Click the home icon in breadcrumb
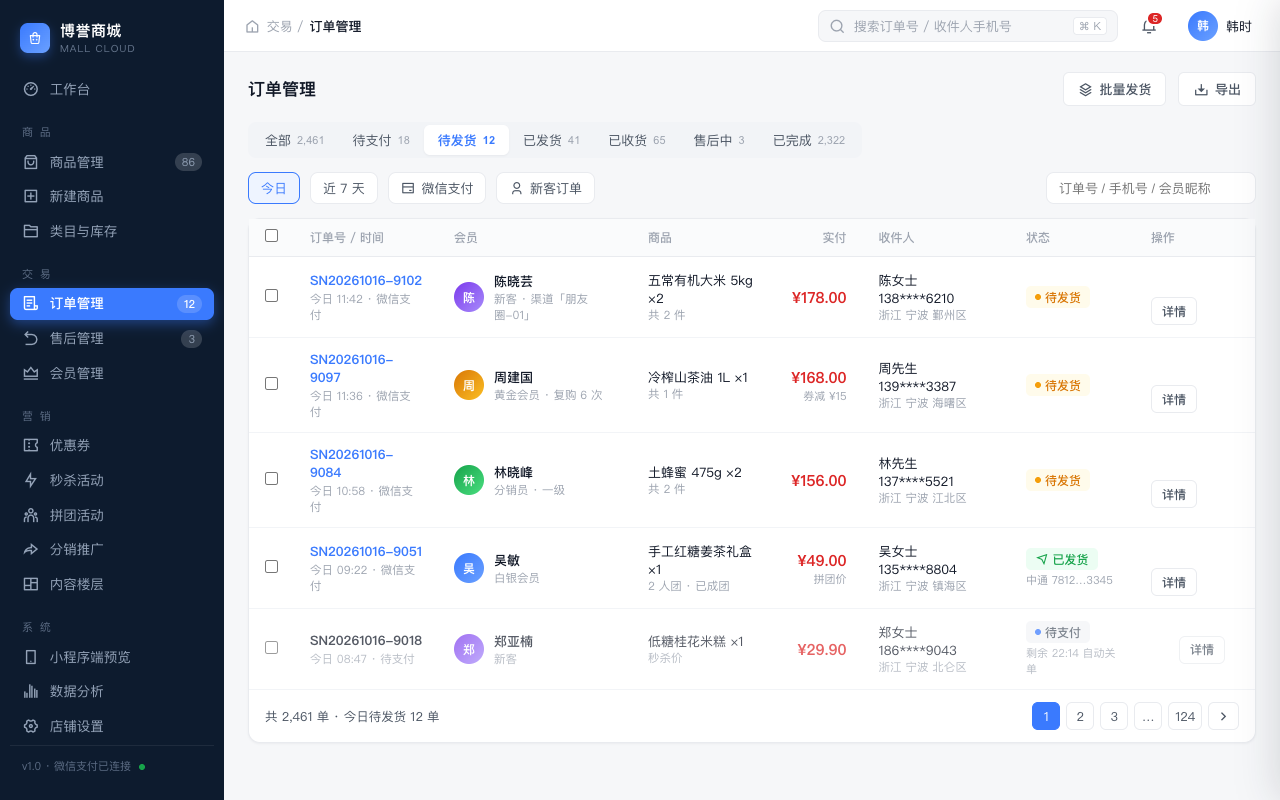 pos(252,26)
